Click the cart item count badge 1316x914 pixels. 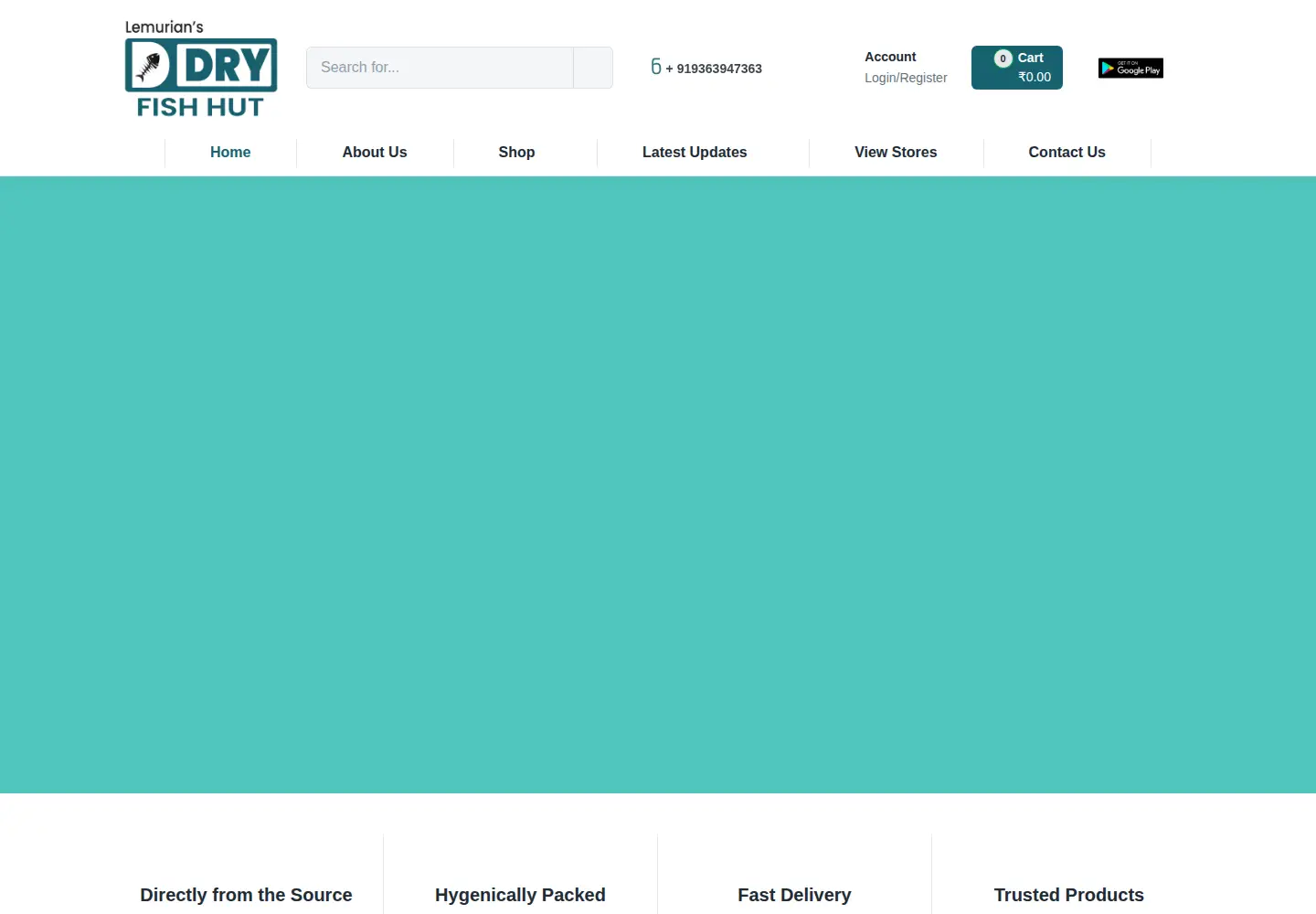click(x=1003, y=58)
